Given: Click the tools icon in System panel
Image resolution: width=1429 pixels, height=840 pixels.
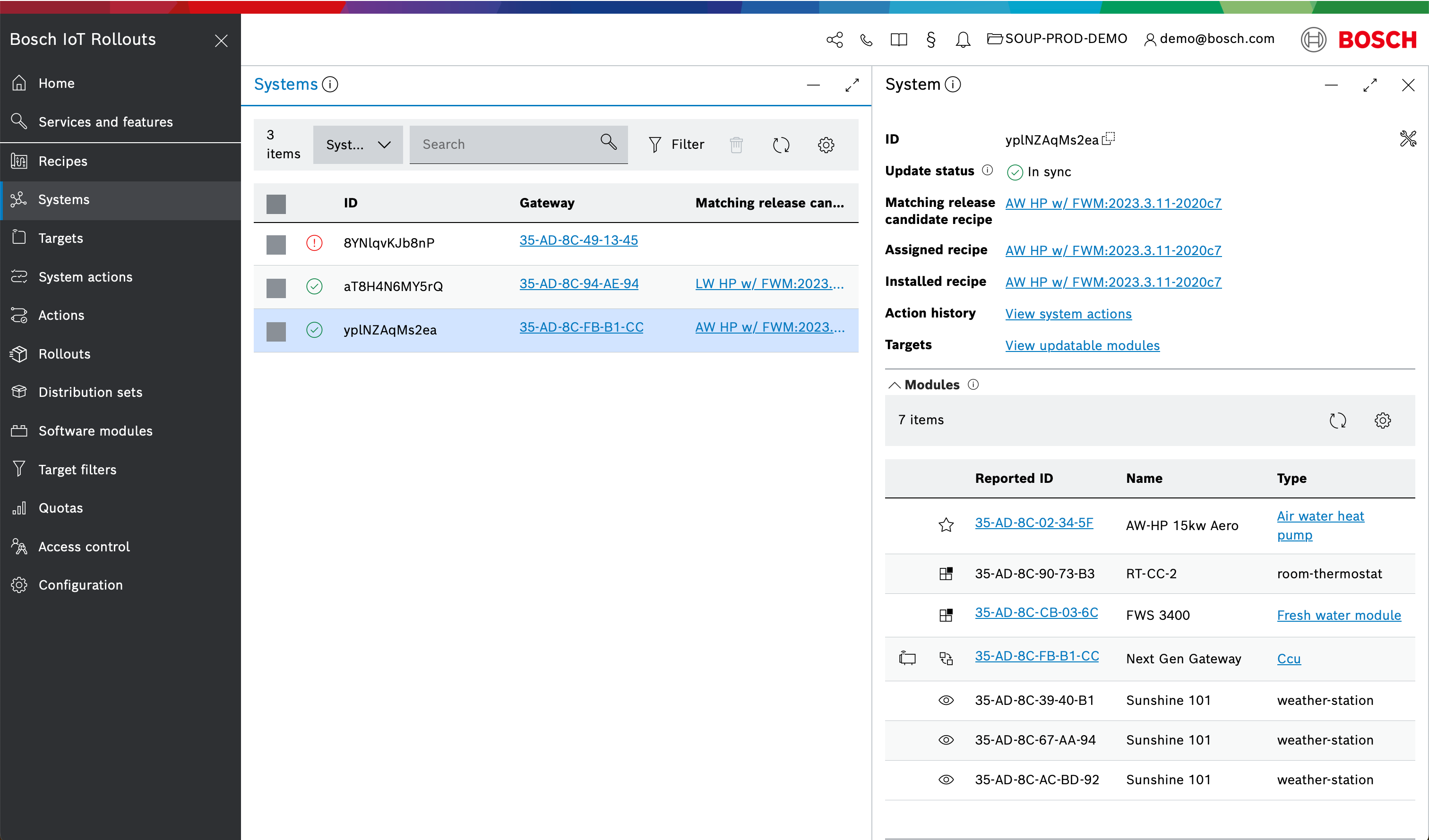Looking at the screenshot, I should (1407, 139).
